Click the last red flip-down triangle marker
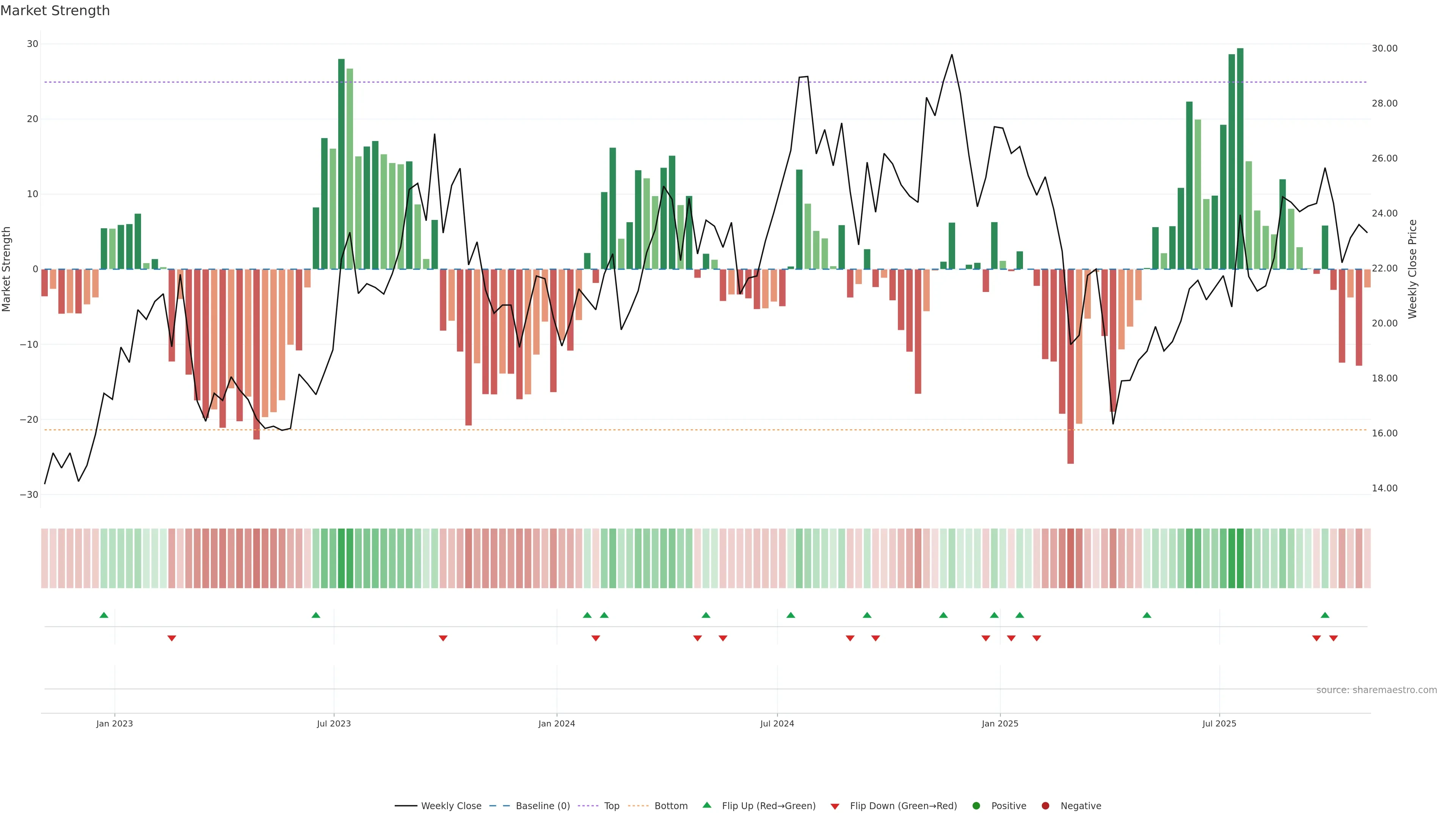This screenshot has height=819, width=1456. (1334, 638)
